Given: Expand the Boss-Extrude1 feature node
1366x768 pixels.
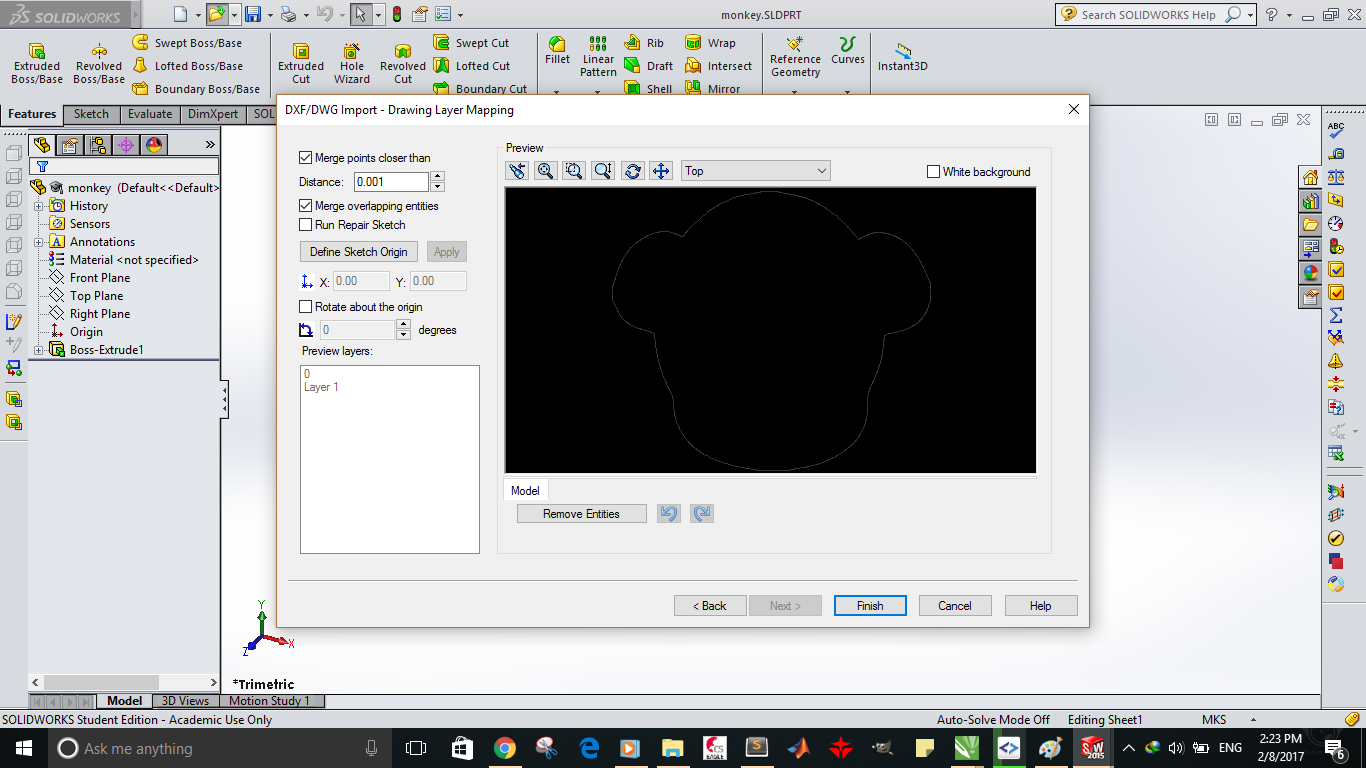Looking at the screenshot, I should click(x=39, y=350).
